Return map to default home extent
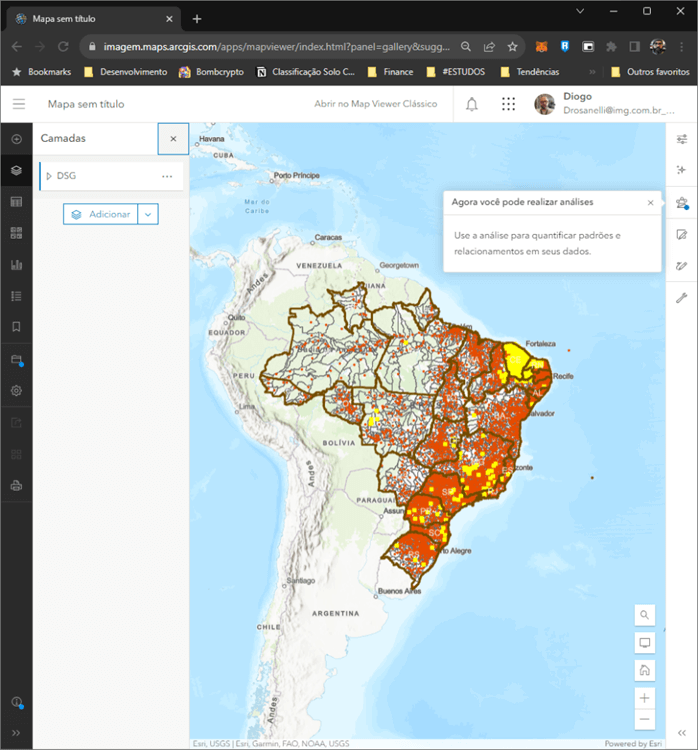This screenshot has height=750, width=698. (645, 670)
